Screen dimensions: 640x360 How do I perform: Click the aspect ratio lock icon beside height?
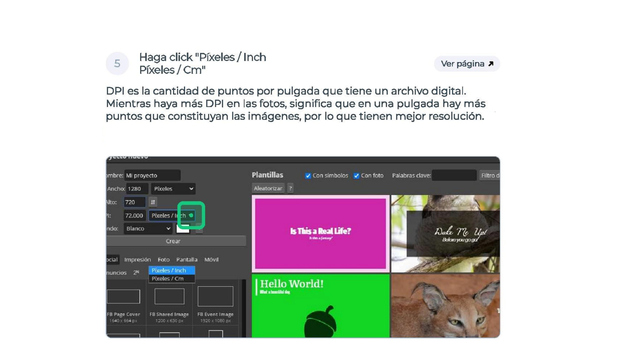click(153, 202)
